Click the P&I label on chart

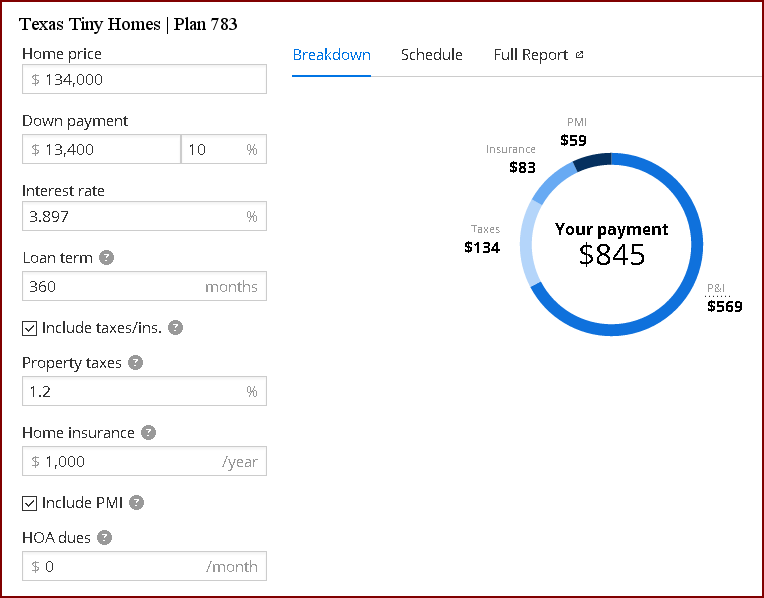(x=716, y=289)
